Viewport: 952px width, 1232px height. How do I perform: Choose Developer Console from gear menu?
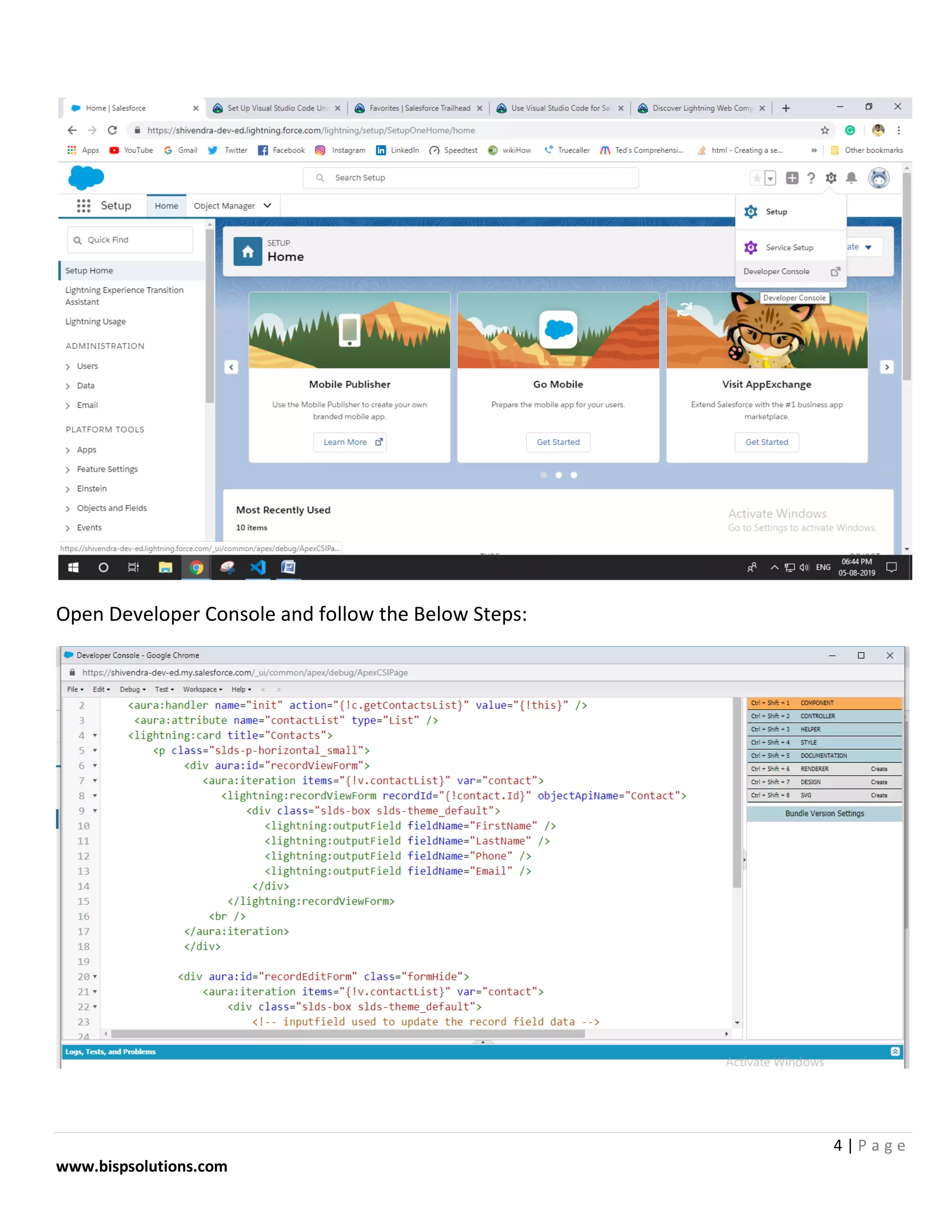click(777, 272)
